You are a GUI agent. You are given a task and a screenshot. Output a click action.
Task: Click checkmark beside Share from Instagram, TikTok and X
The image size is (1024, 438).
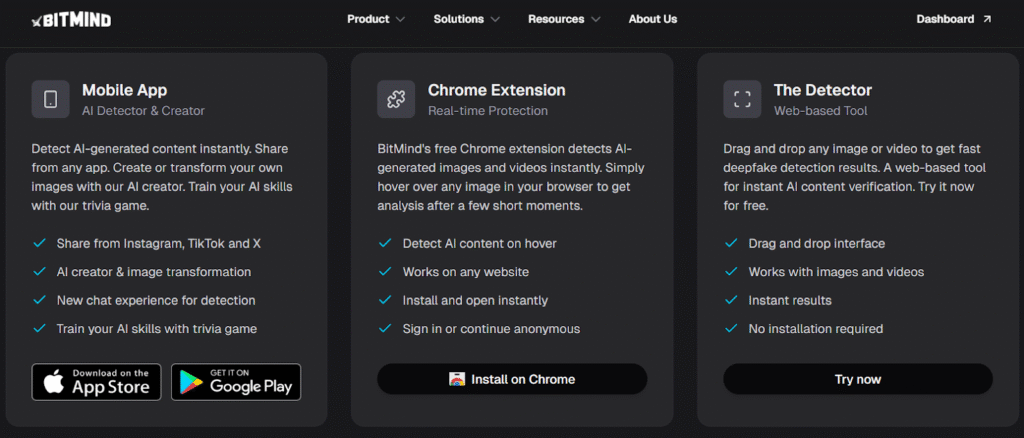(x=39, y=243)
